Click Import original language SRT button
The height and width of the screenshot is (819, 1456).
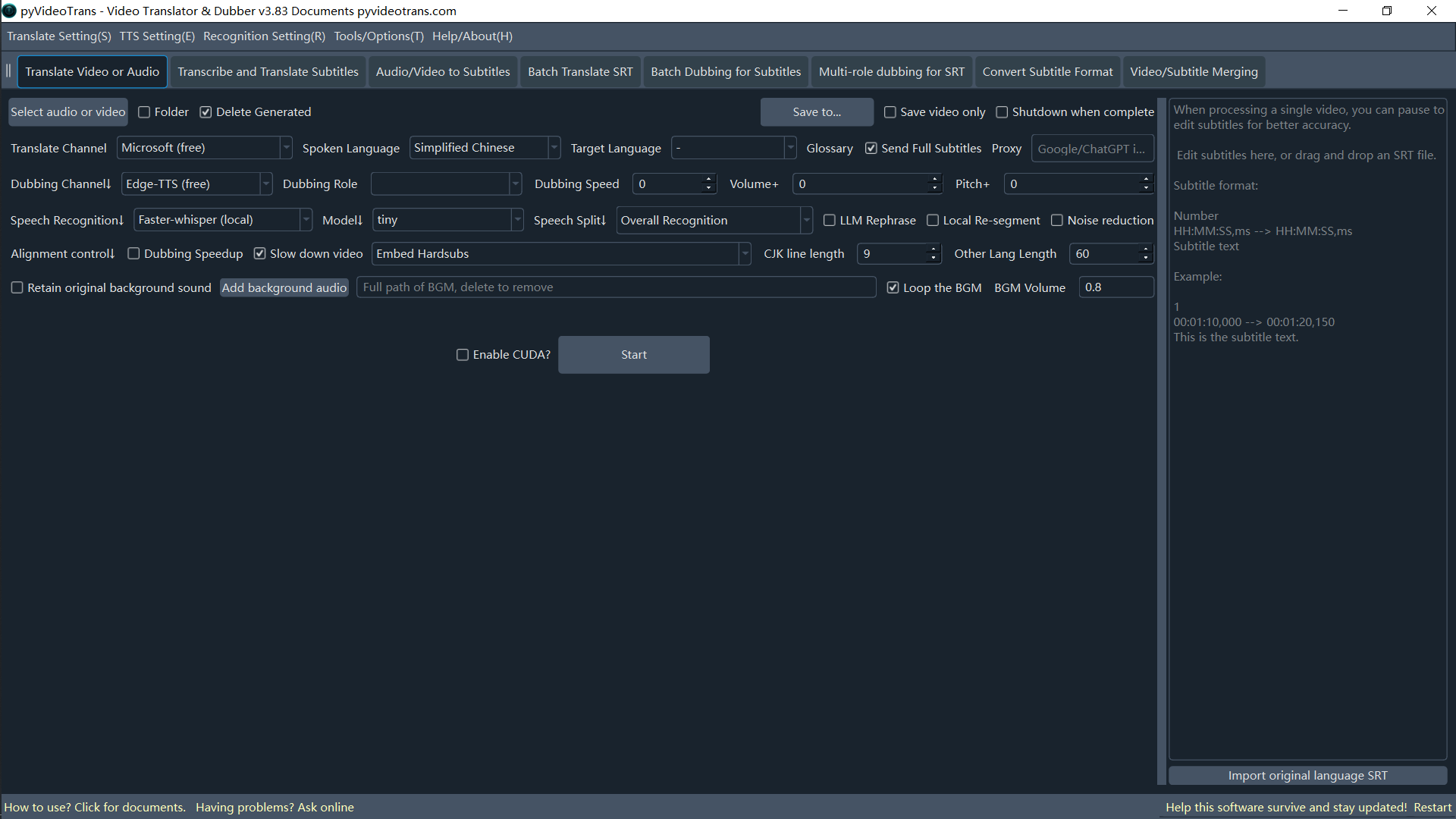coord(1307,776)
